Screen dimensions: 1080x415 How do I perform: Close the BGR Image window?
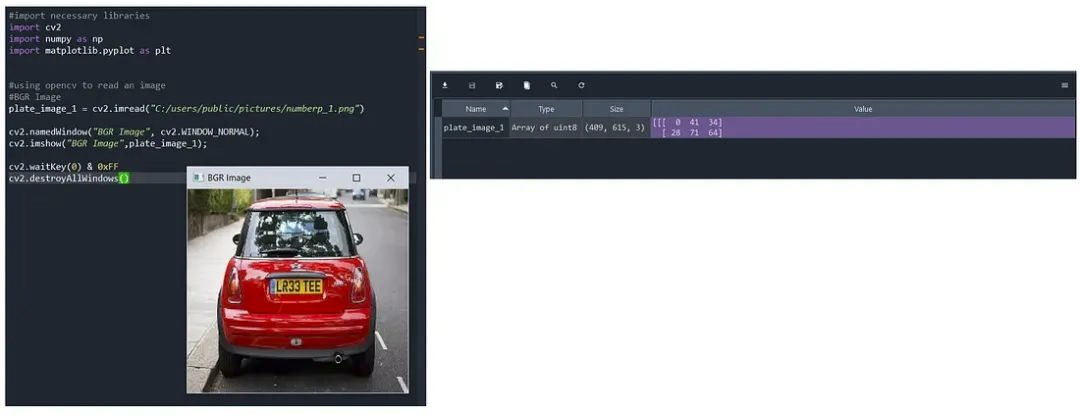coord(391,178)
